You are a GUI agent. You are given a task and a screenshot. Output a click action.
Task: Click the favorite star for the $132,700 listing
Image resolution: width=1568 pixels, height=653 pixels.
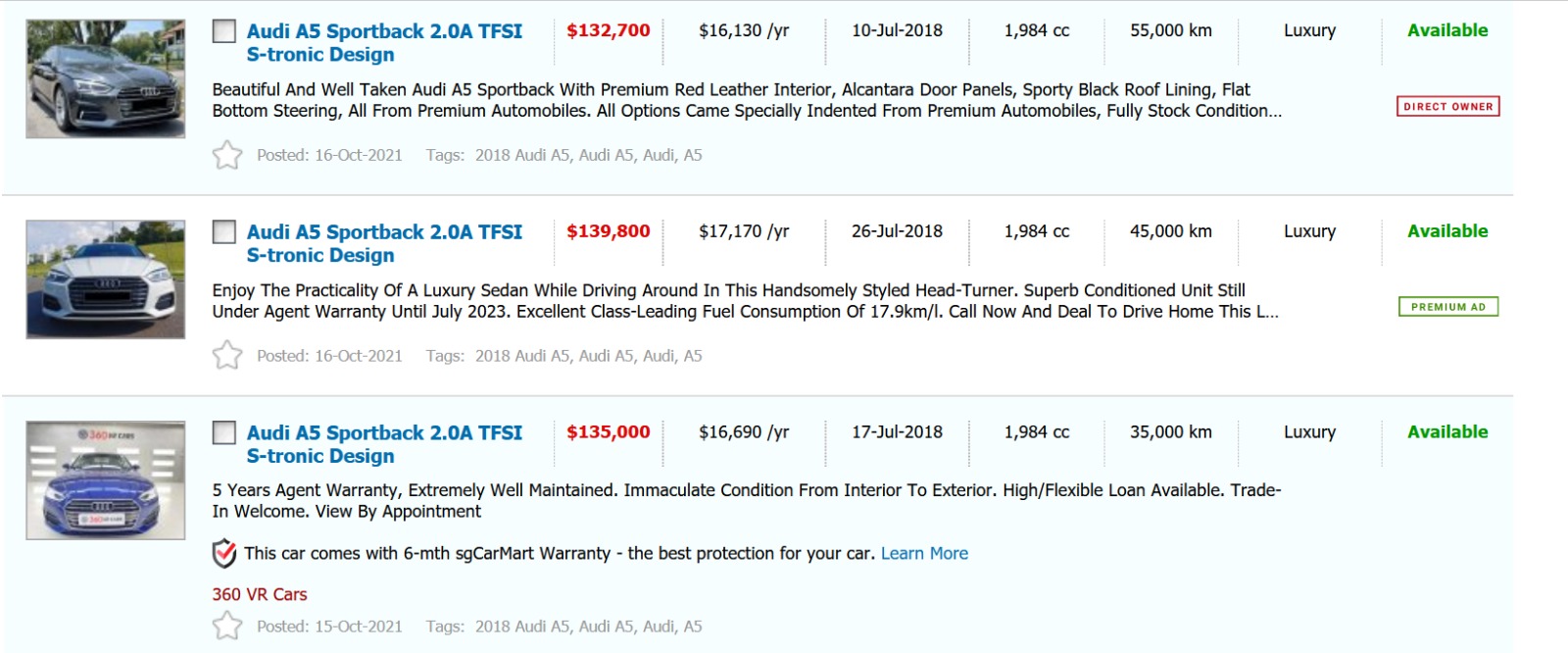point(227,155)
